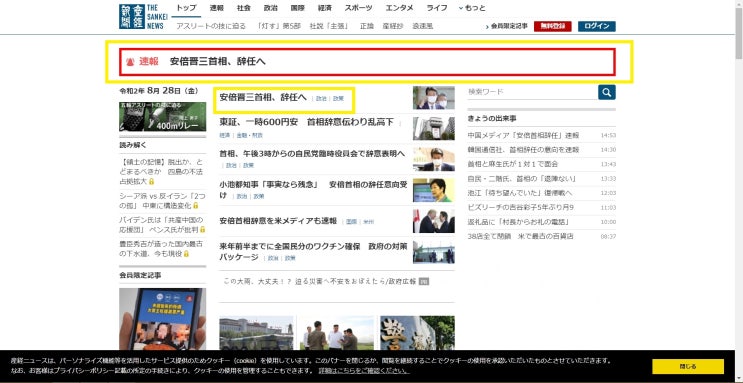
Task: Open 安倍首相辞意を米メディアも速報 headline
Action: 278,221
